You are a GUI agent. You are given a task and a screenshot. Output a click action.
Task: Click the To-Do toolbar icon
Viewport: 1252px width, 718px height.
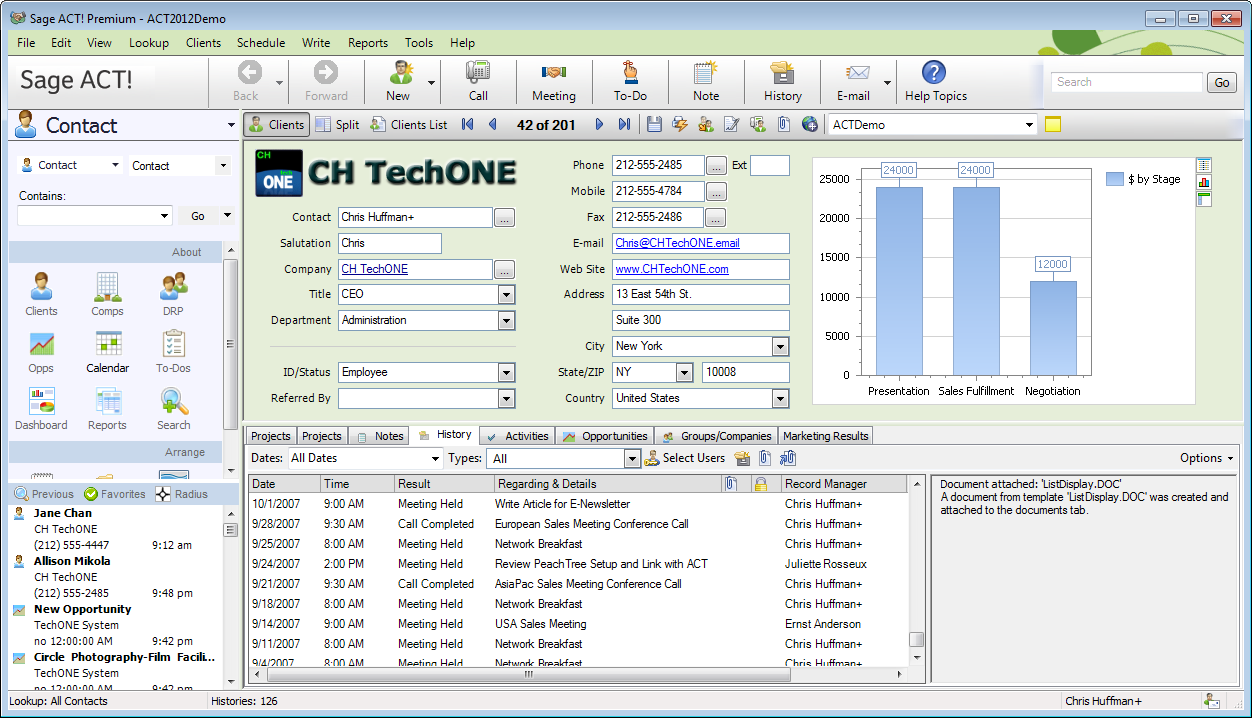click(x=630, y=81)
